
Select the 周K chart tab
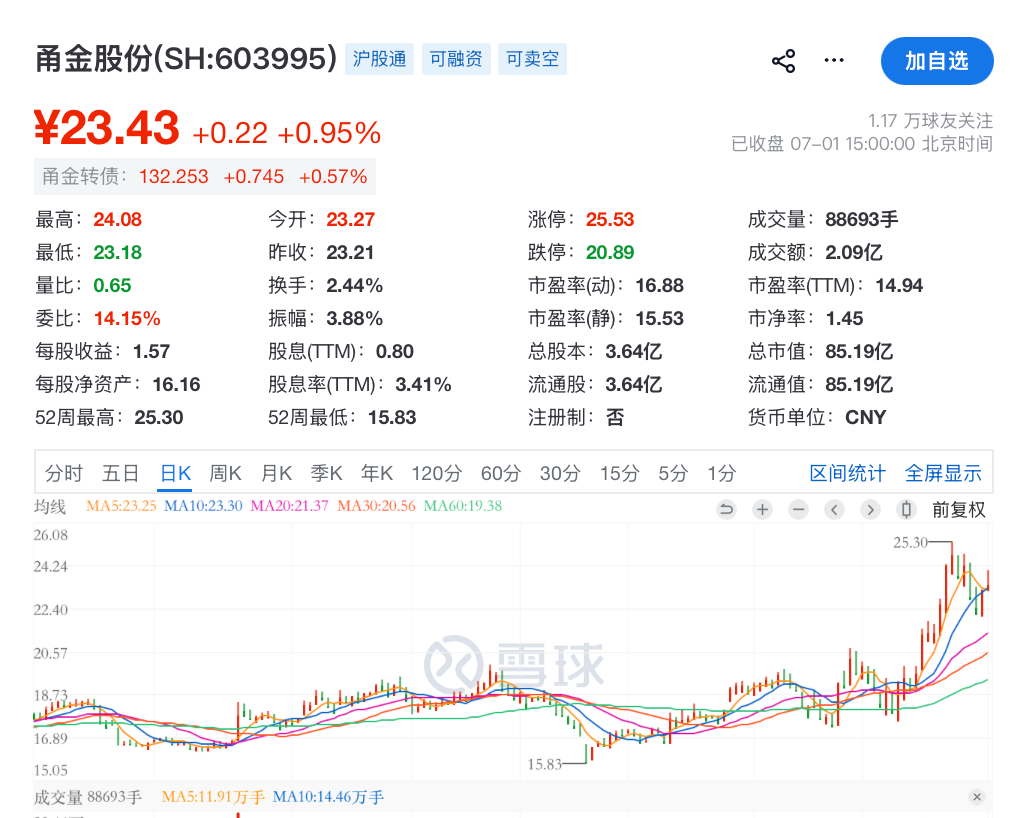pos(225,473)
